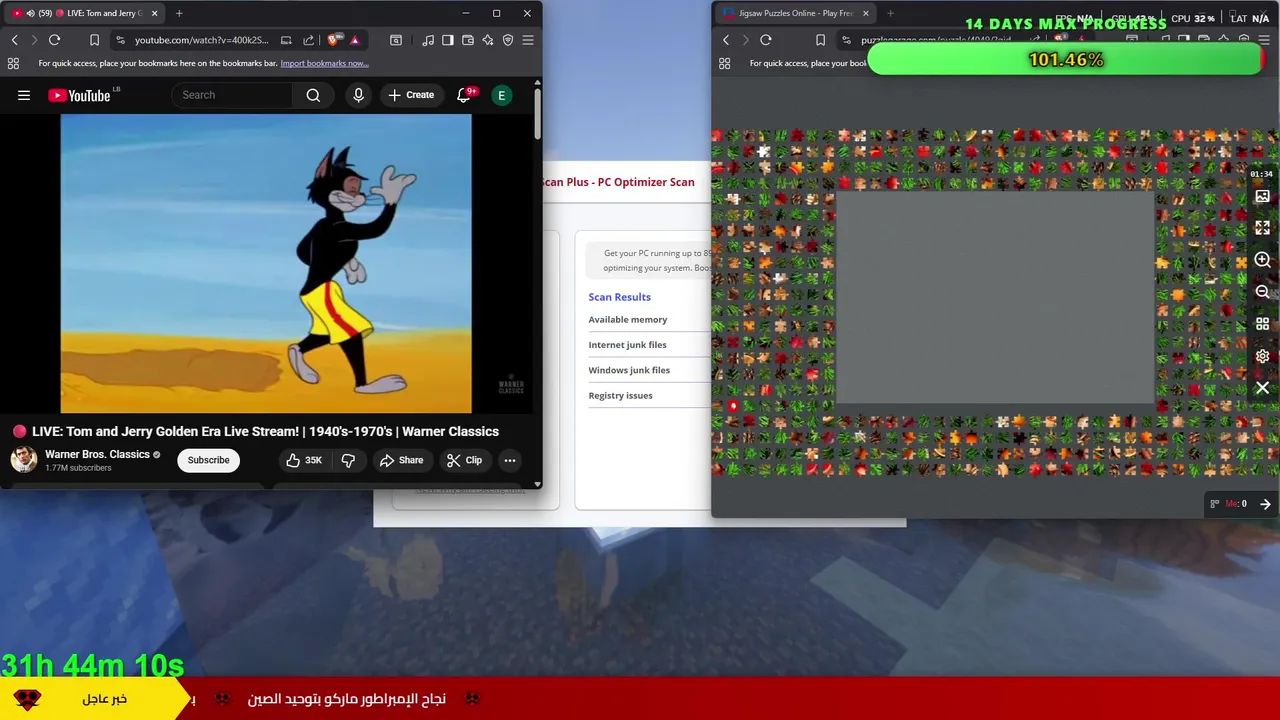Screen dimensions: 1280x720
Task: Go back in the puzzle browser window
Action: click(x=726, y=40)
